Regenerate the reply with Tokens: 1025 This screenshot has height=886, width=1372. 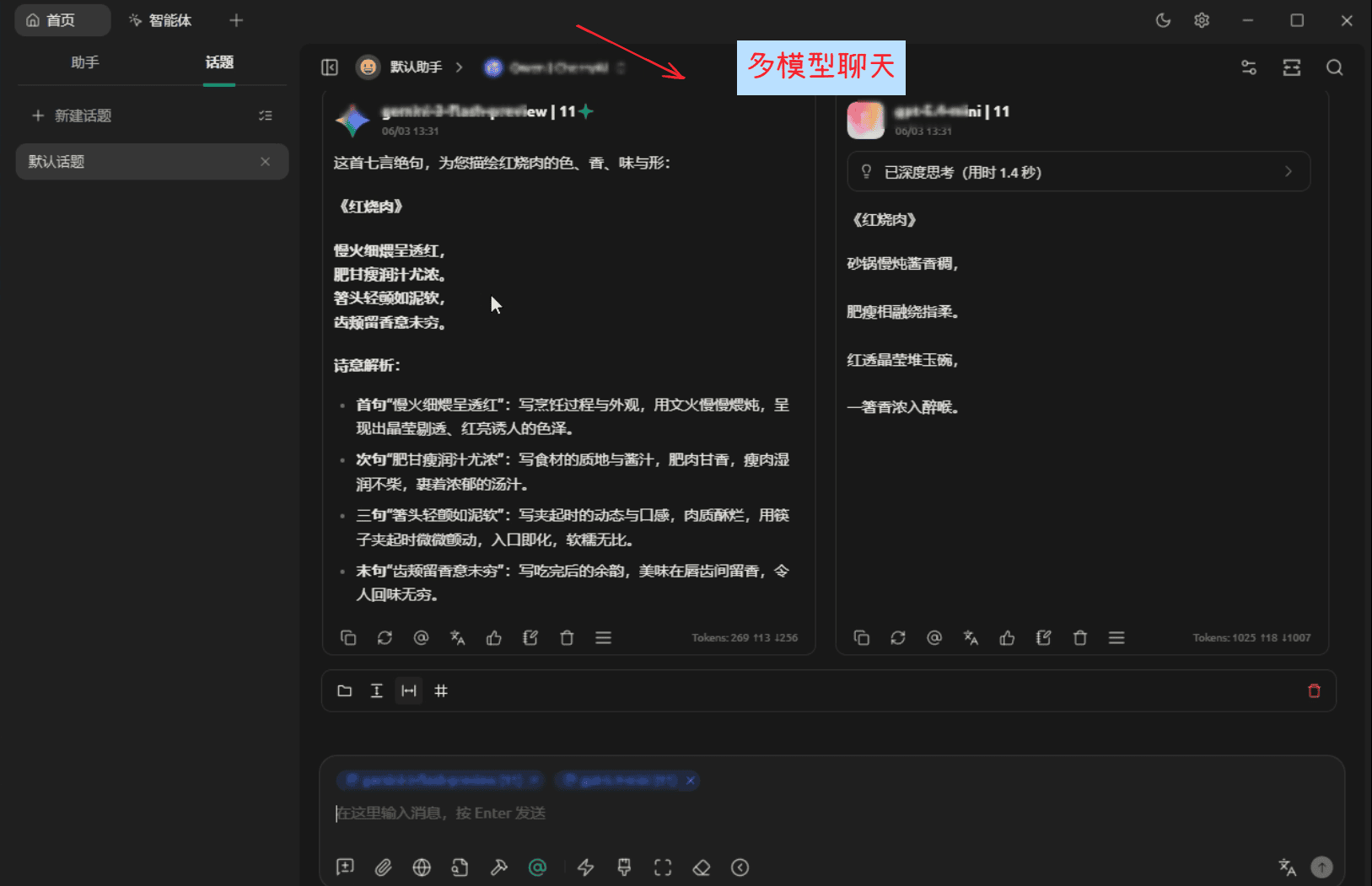pos(898,638)
